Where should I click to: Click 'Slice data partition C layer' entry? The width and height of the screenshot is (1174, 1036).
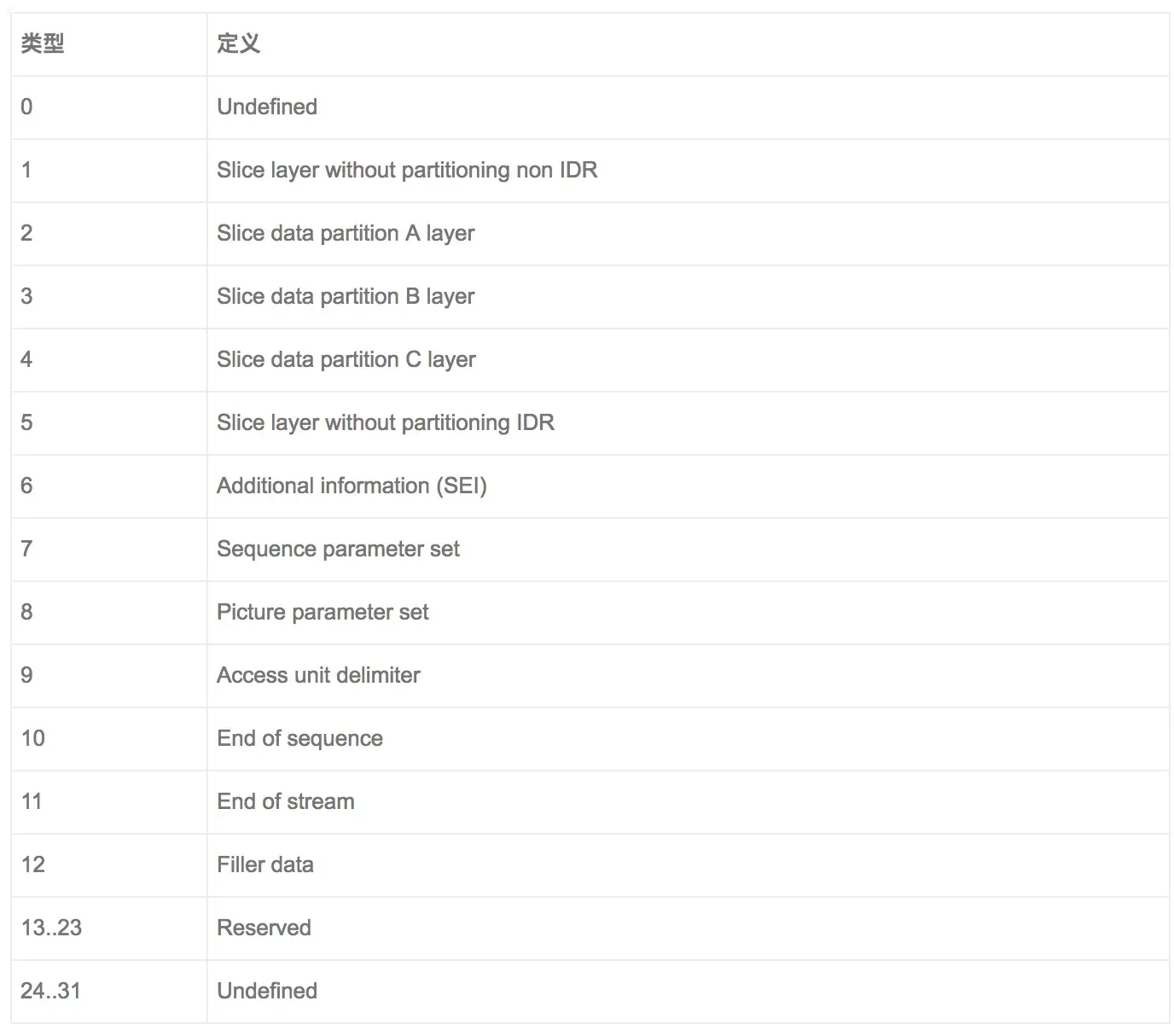click(x=688, y=360)
